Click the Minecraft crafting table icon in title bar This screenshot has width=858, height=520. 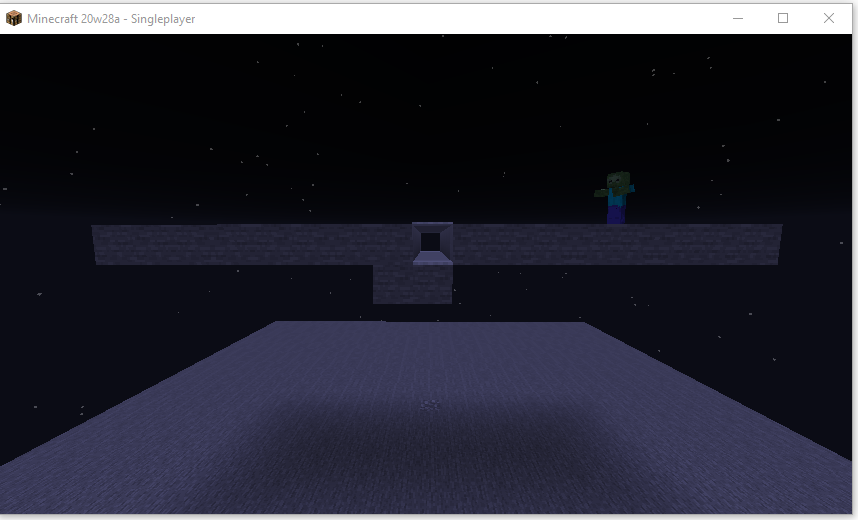coord(14,19)
